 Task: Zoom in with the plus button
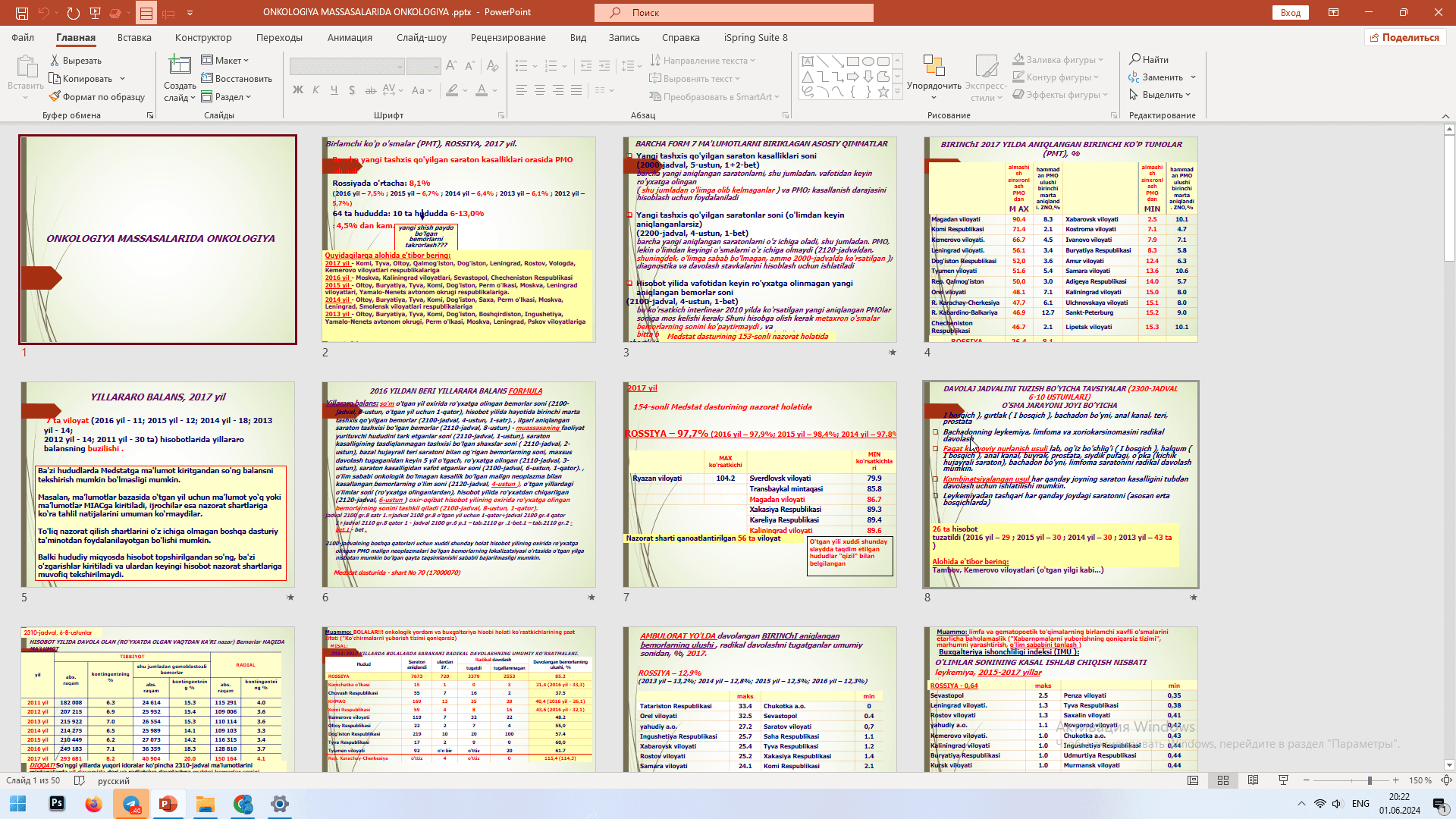coord(1395,780)
